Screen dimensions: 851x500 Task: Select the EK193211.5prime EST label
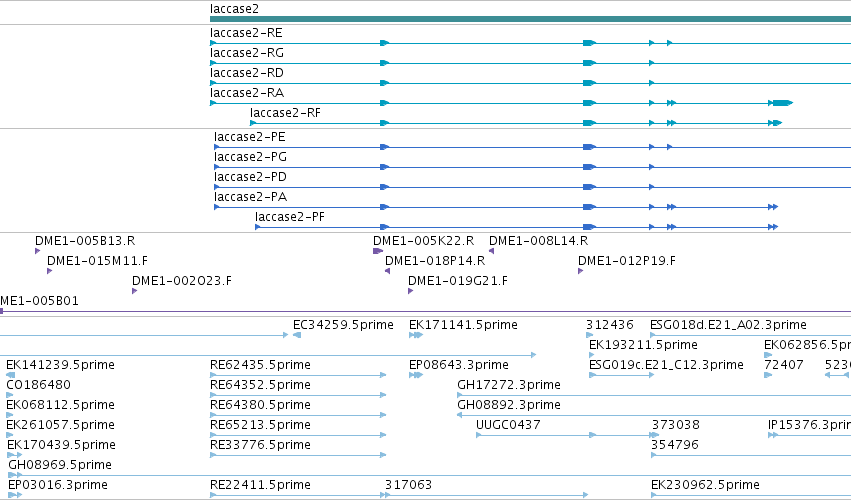coord(643,345)
